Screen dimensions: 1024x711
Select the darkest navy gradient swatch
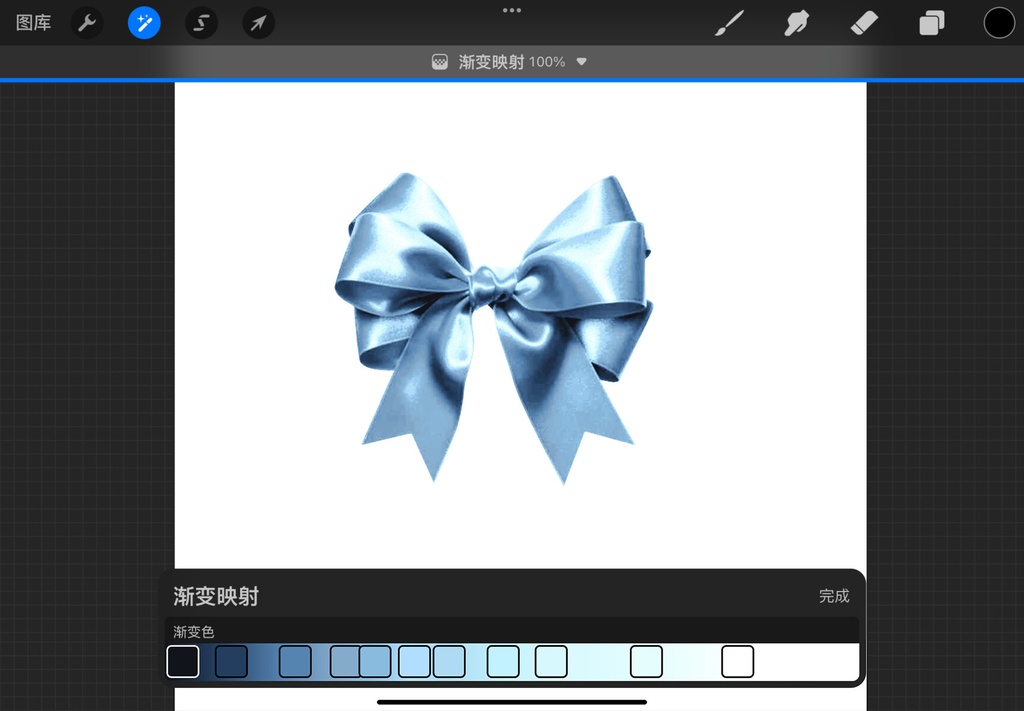point(183,661)
